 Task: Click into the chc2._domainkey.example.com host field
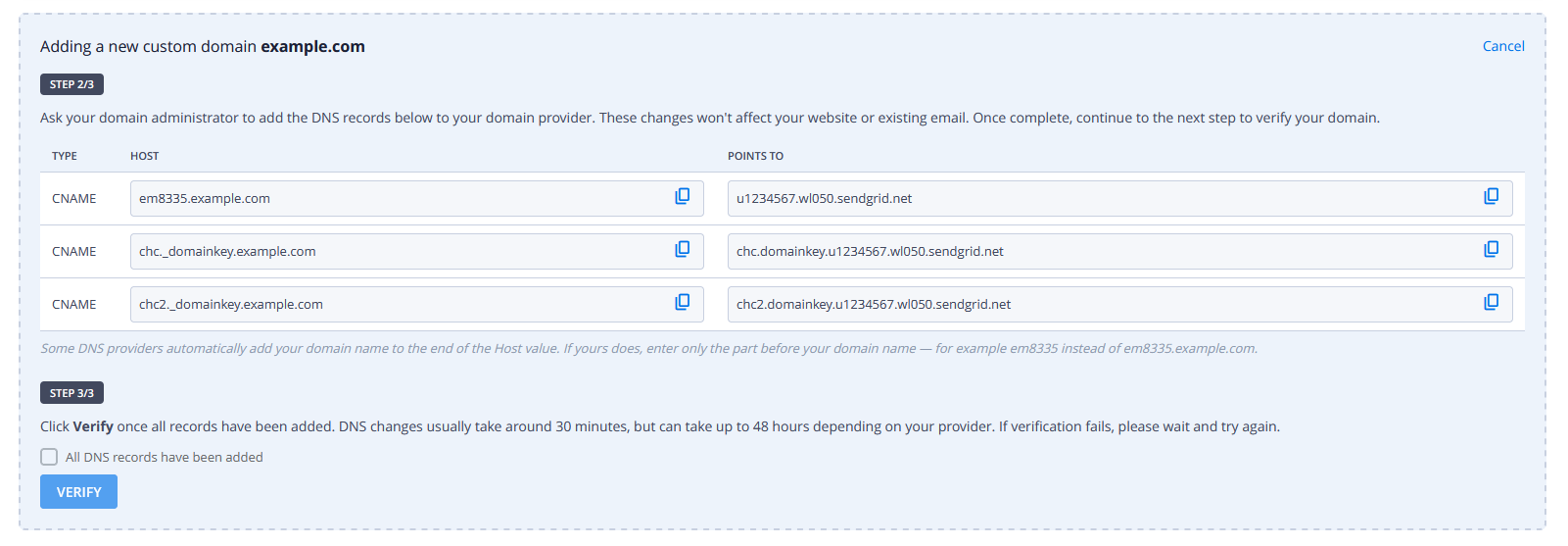[416, 304]
